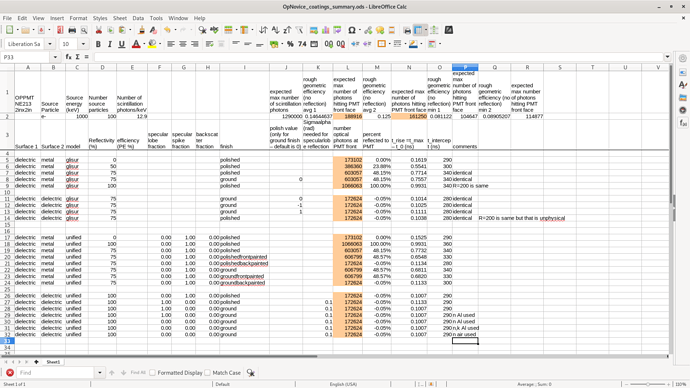Open the File menu
The width and height of the screenshot is (690, 388).
(7, 18)
